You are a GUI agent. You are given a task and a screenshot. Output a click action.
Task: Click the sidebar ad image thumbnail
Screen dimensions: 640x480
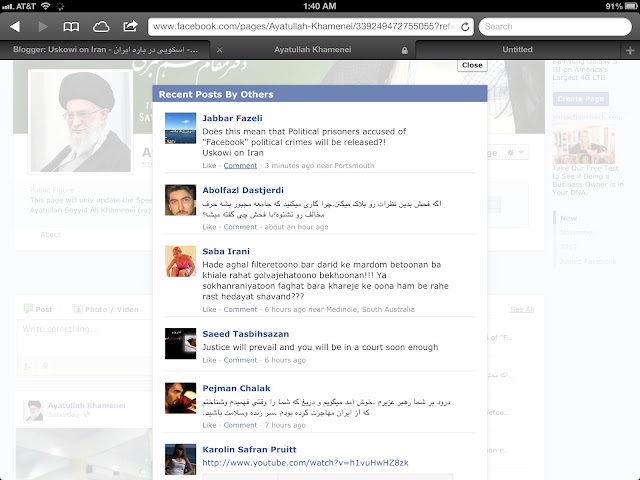[x=584, y=144]
